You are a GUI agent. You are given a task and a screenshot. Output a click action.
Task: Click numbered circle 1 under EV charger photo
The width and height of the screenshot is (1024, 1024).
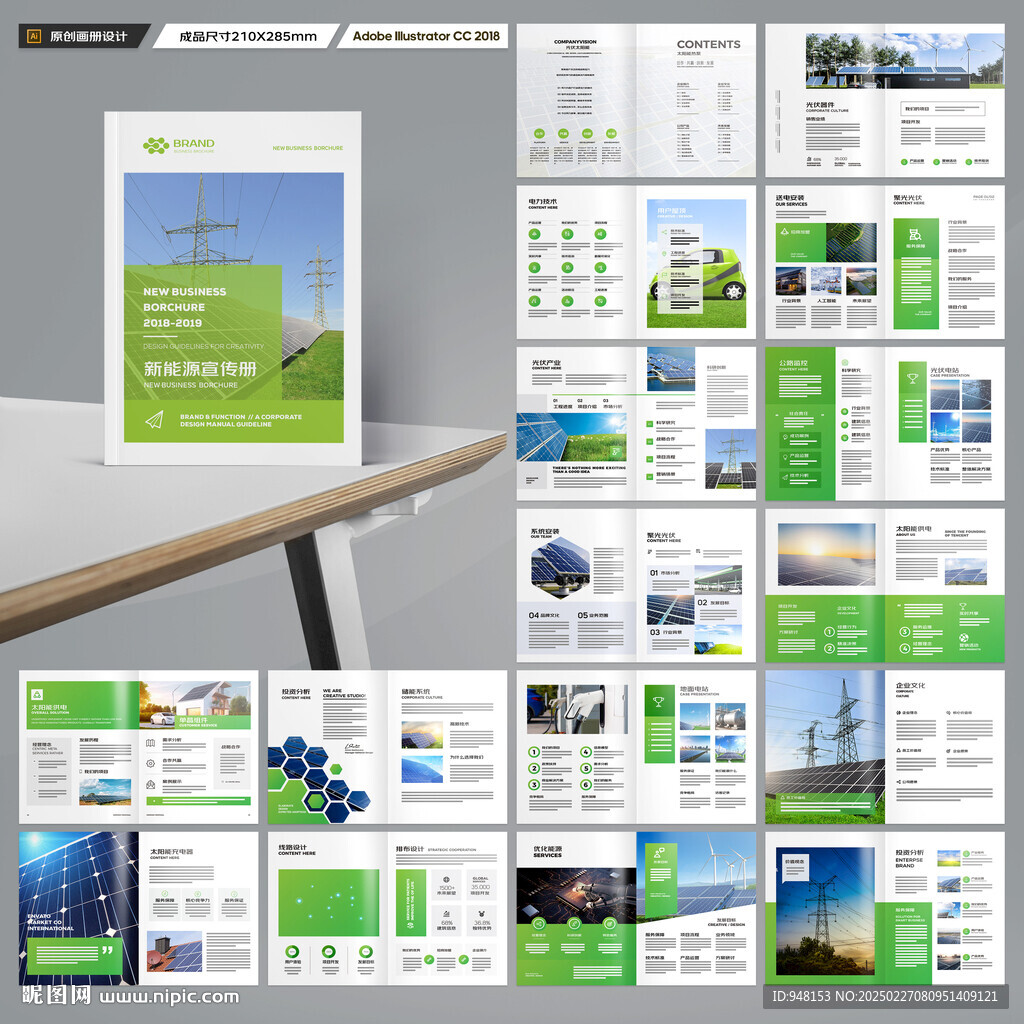534,752
